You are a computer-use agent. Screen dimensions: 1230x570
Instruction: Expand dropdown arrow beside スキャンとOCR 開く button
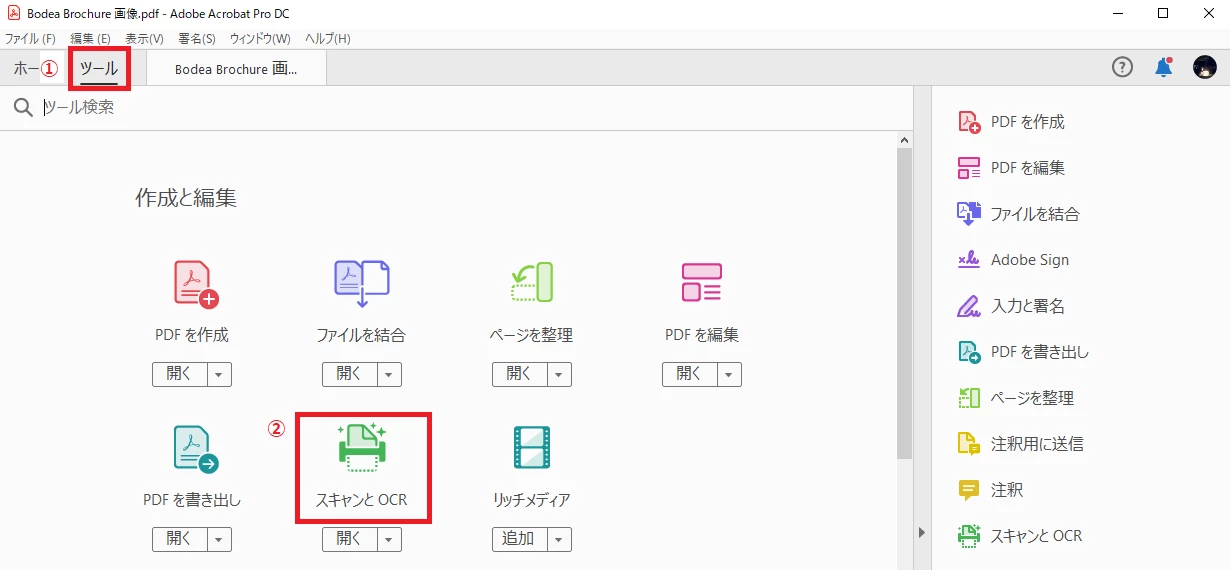(x=390, y=540)
